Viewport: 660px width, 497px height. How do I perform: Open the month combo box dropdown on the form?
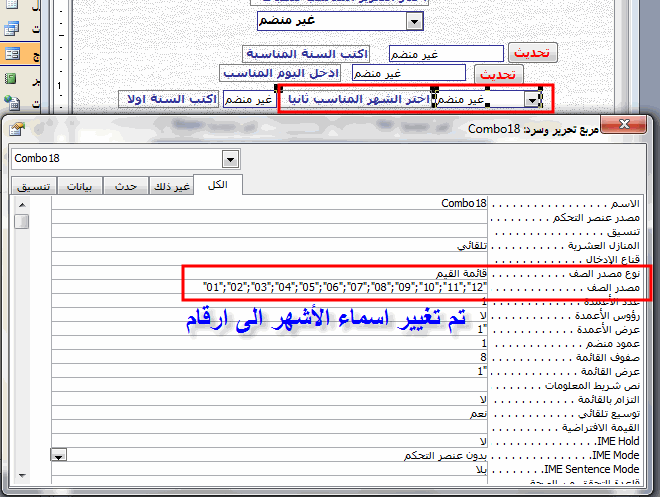click(x=532, y=100)
